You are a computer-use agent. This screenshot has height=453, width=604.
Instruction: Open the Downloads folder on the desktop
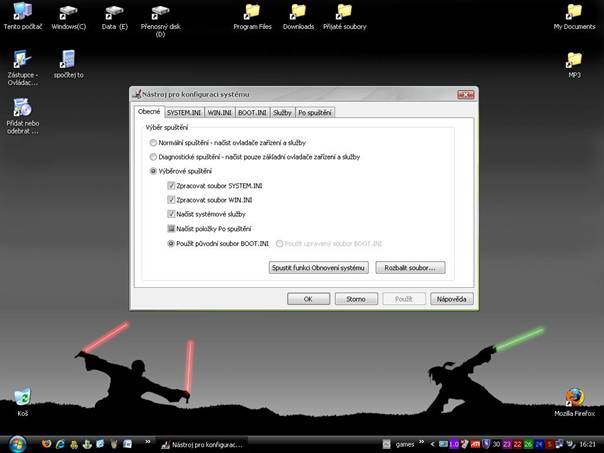(298, 15)
